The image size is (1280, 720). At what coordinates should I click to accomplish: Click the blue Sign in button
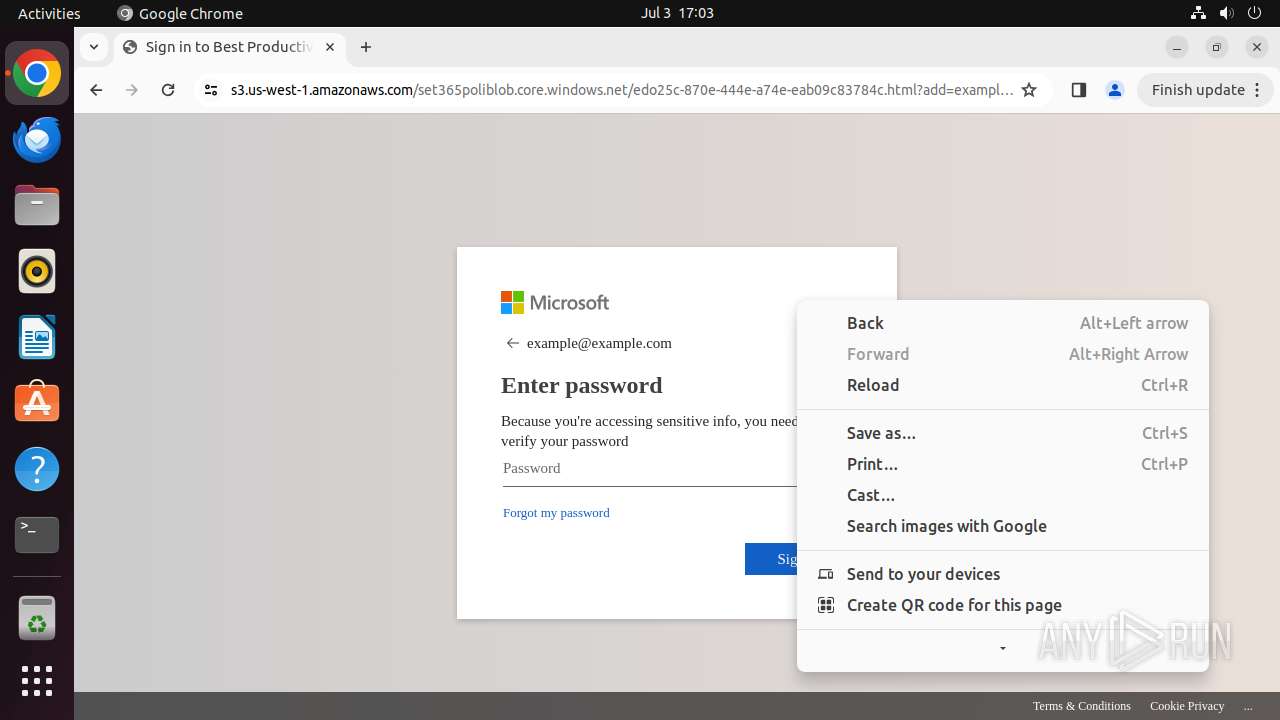click(x=771, y=559)
